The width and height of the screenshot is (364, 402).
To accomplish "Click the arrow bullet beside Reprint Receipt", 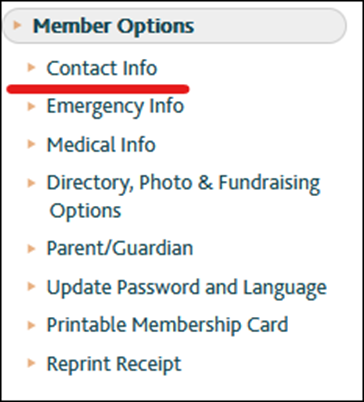I will [x=31, y=363].
